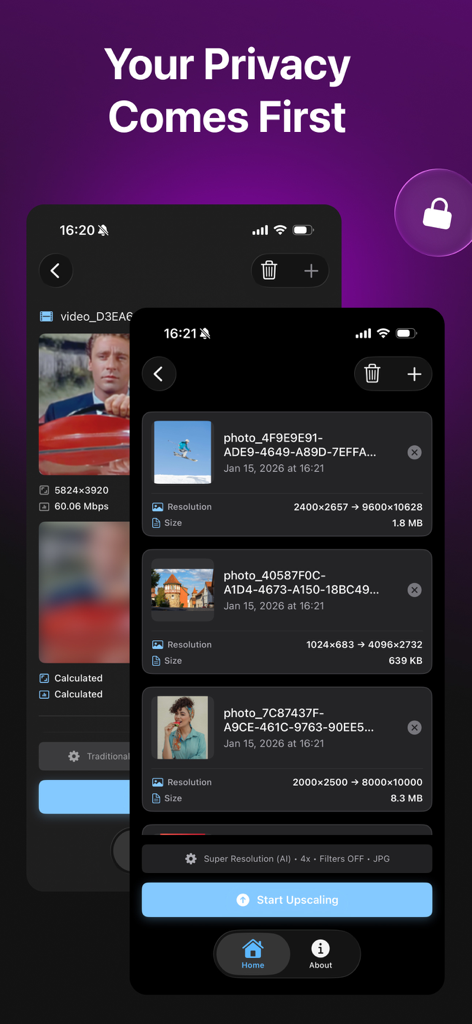The image size is (472, 1024).
Task: Tap the trash icon in front photo window
Action: (x=372, y=374)
